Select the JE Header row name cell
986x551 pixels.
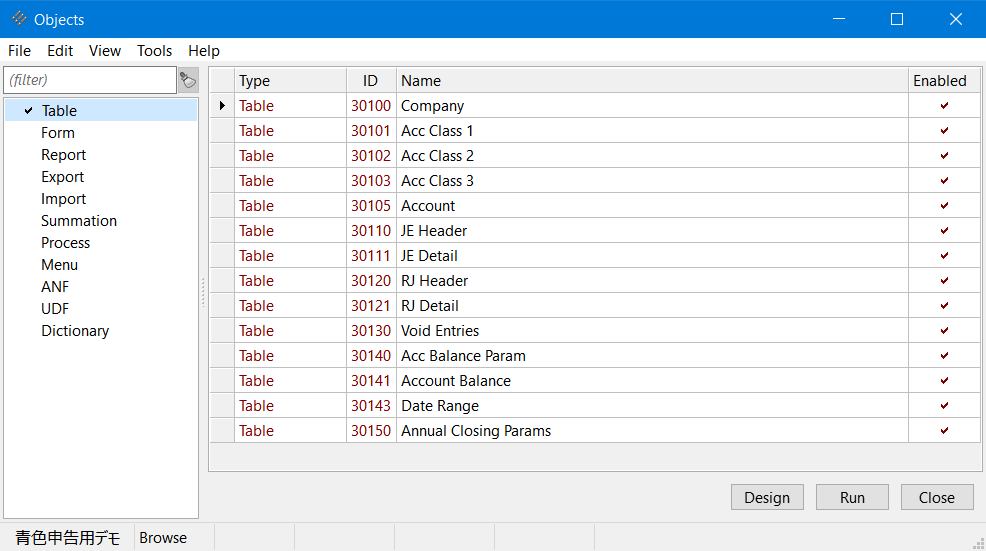pos(434,231)
